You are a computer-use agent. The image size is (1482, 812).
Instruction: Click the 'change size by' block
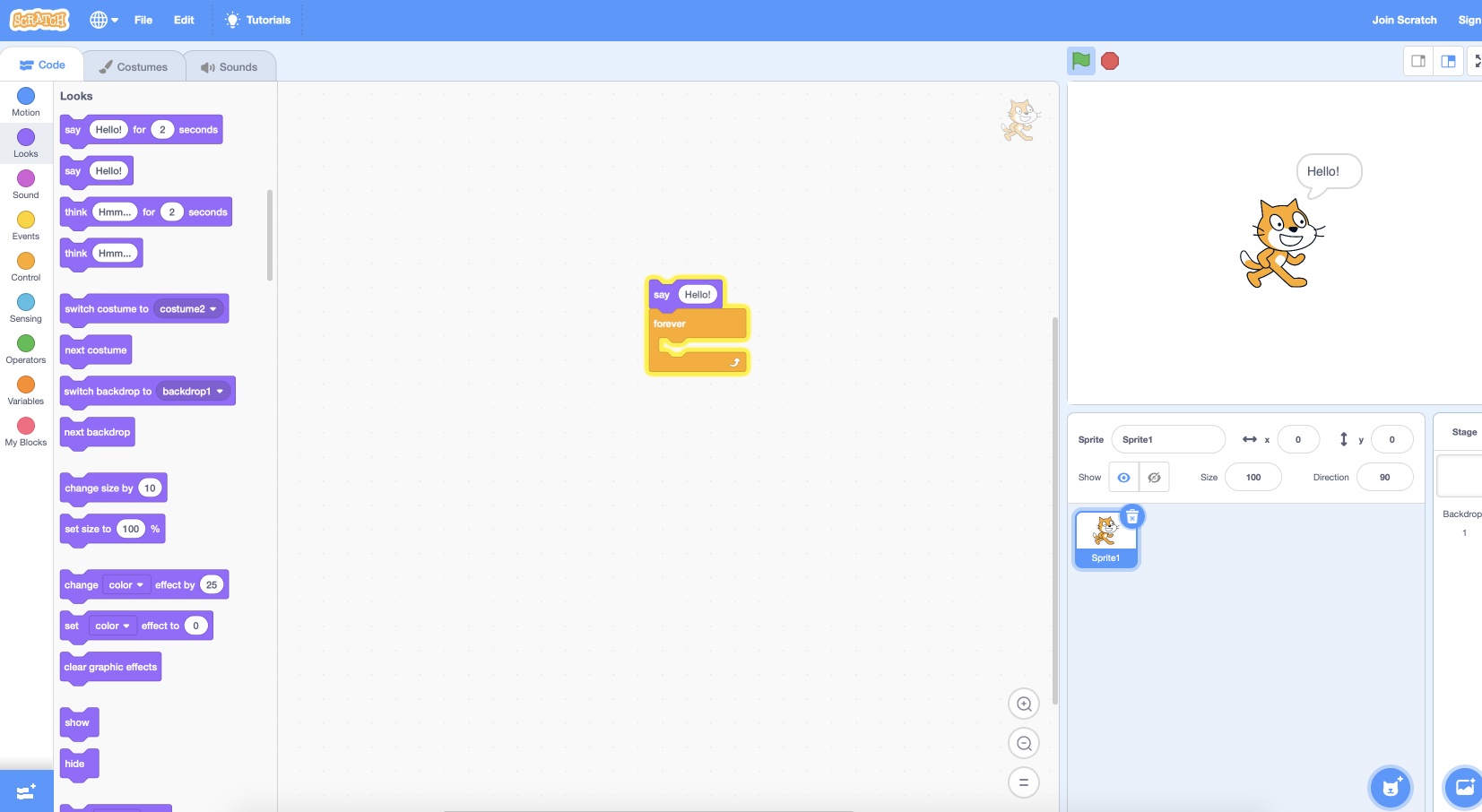click(x=99, y=488)
